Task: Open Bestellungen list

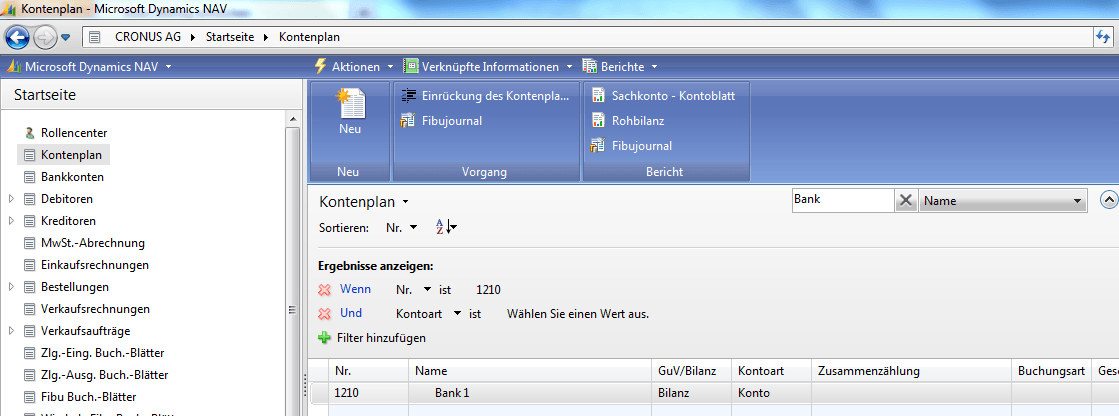Action: (75, 287)
